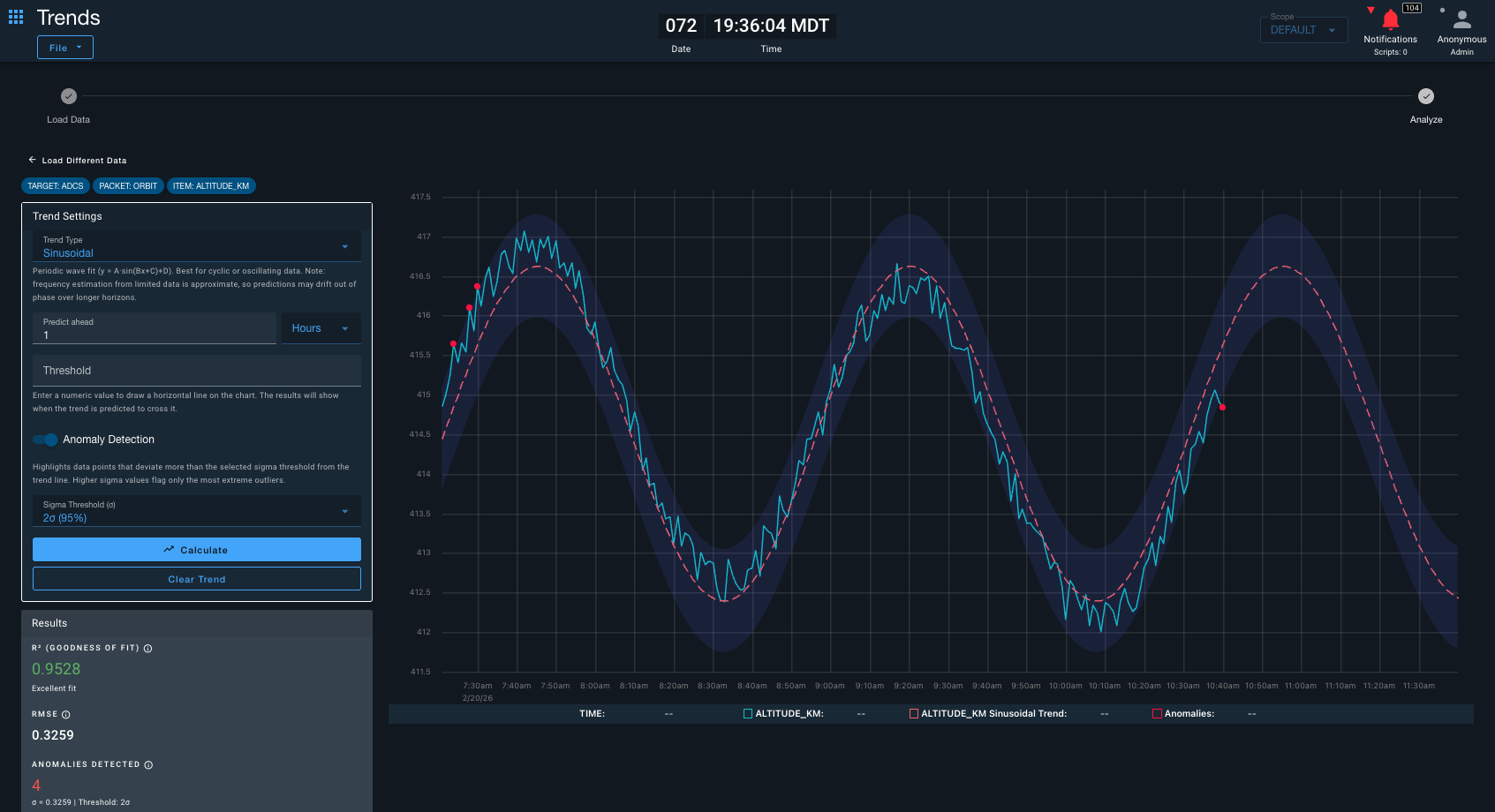Toggle the Anomaly Detection switch

pos(46,440)
